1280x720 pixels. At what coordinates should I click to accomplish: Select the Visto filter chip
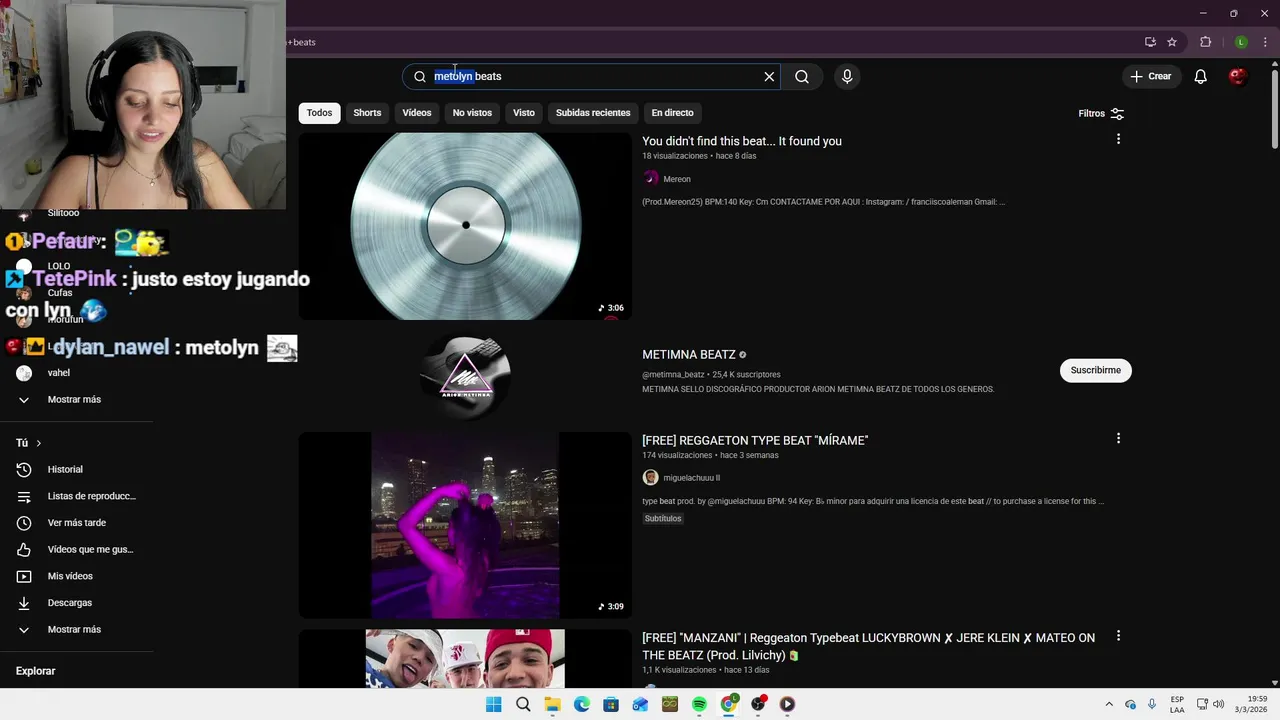524,113
